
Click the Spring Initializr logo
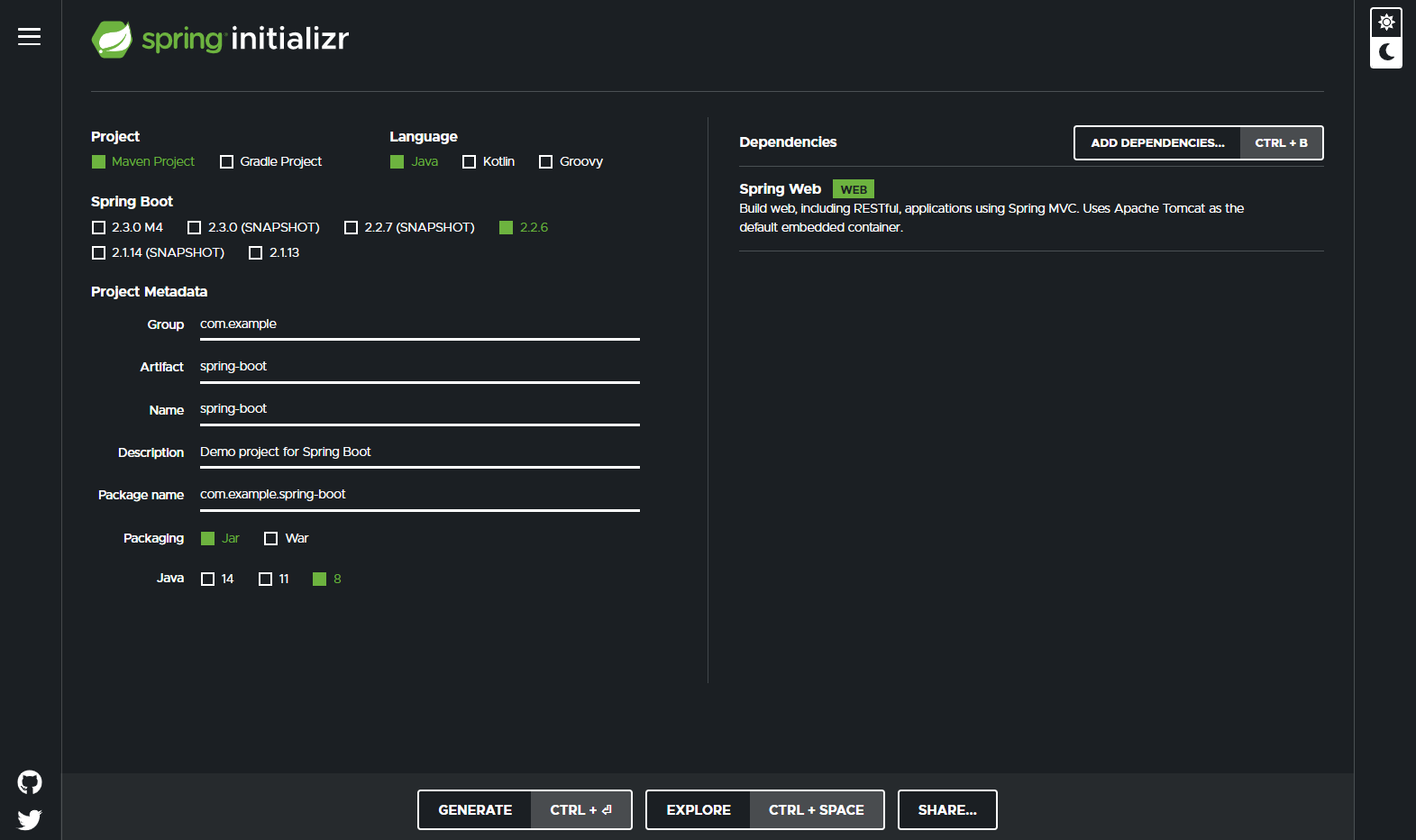pyautogui.click(x=220, y=39)
